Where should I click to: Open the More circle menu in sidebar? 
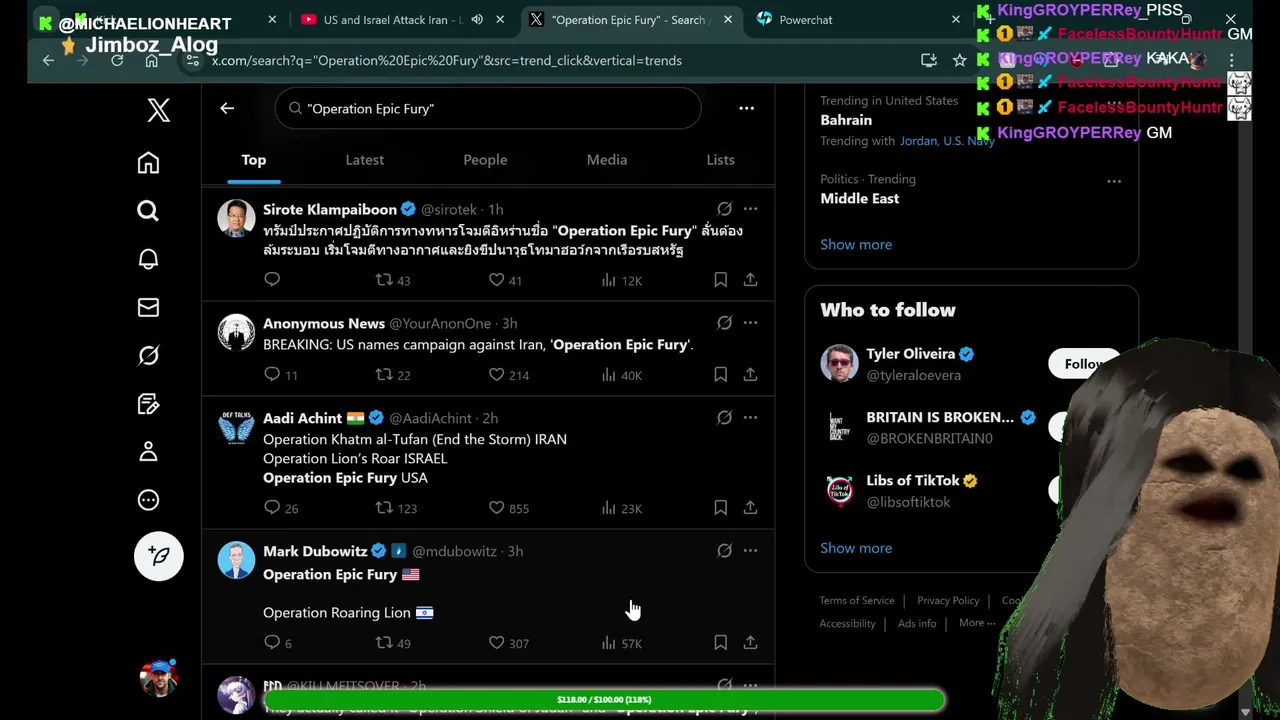click(148, 499)
